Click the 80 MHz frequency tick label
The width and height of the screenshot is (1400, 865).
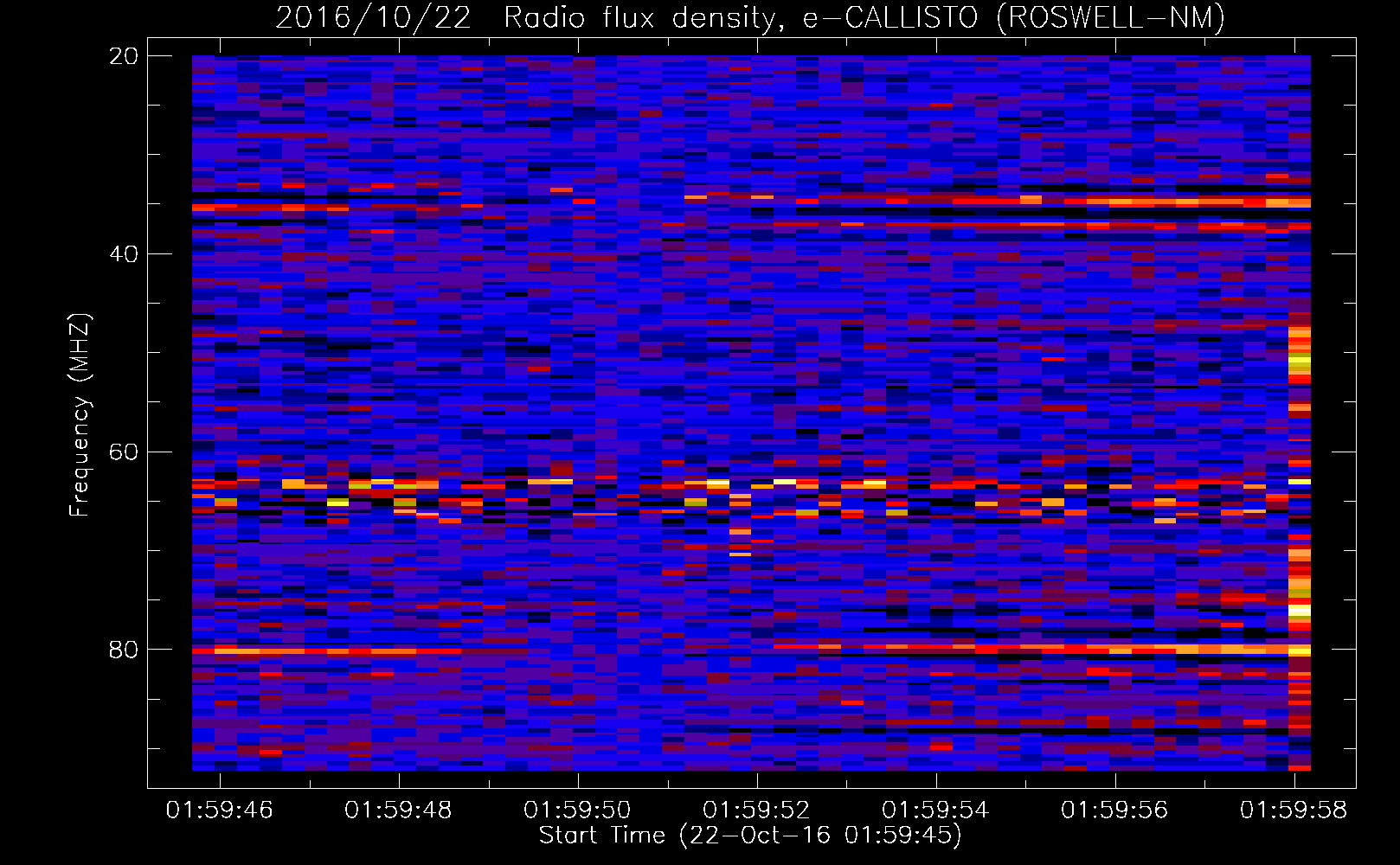click(124, 650)
